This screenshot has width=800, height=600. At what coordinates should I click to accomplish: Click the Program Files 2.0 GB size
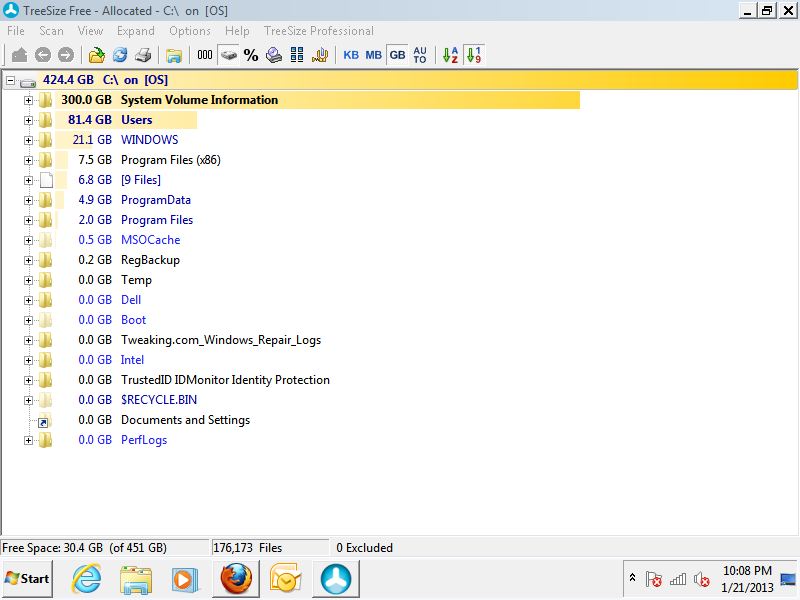[95, 220]
